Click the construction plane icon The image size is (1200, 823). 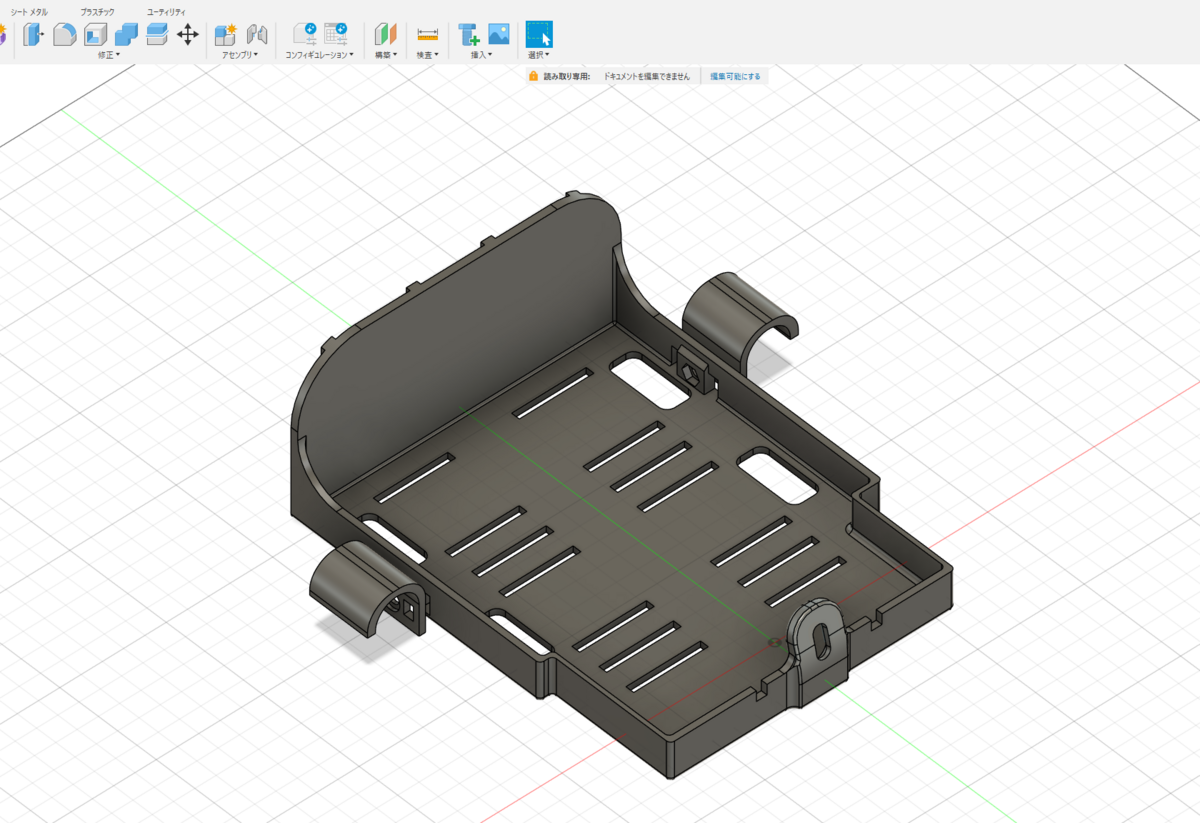(x=386, y=35)
